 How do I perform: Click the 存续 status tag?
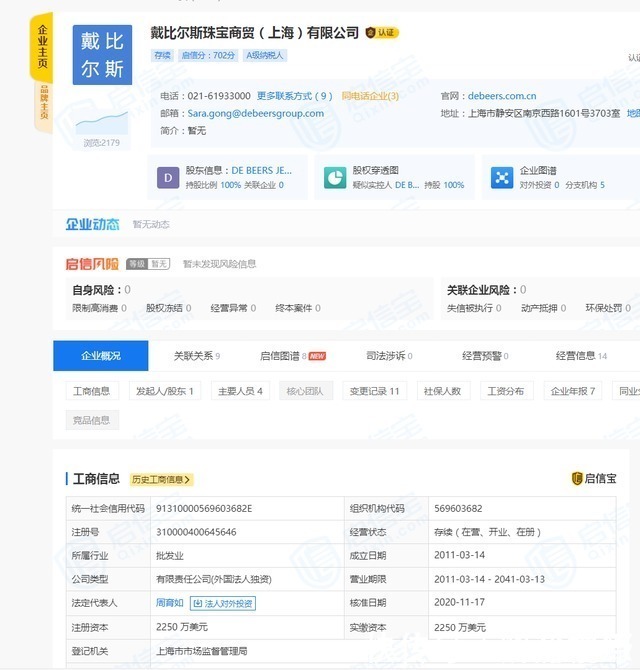click(162, 55)
